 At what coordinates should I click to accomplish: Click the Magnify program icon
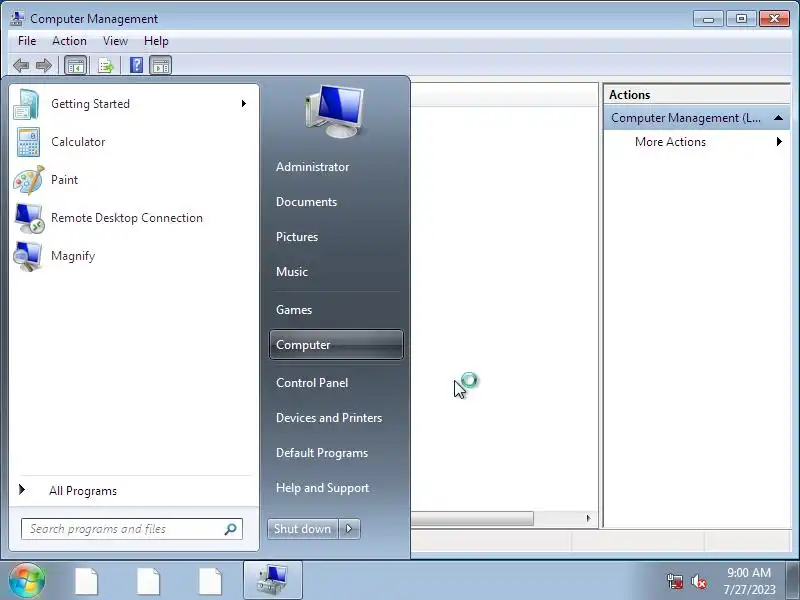point(28,256)
